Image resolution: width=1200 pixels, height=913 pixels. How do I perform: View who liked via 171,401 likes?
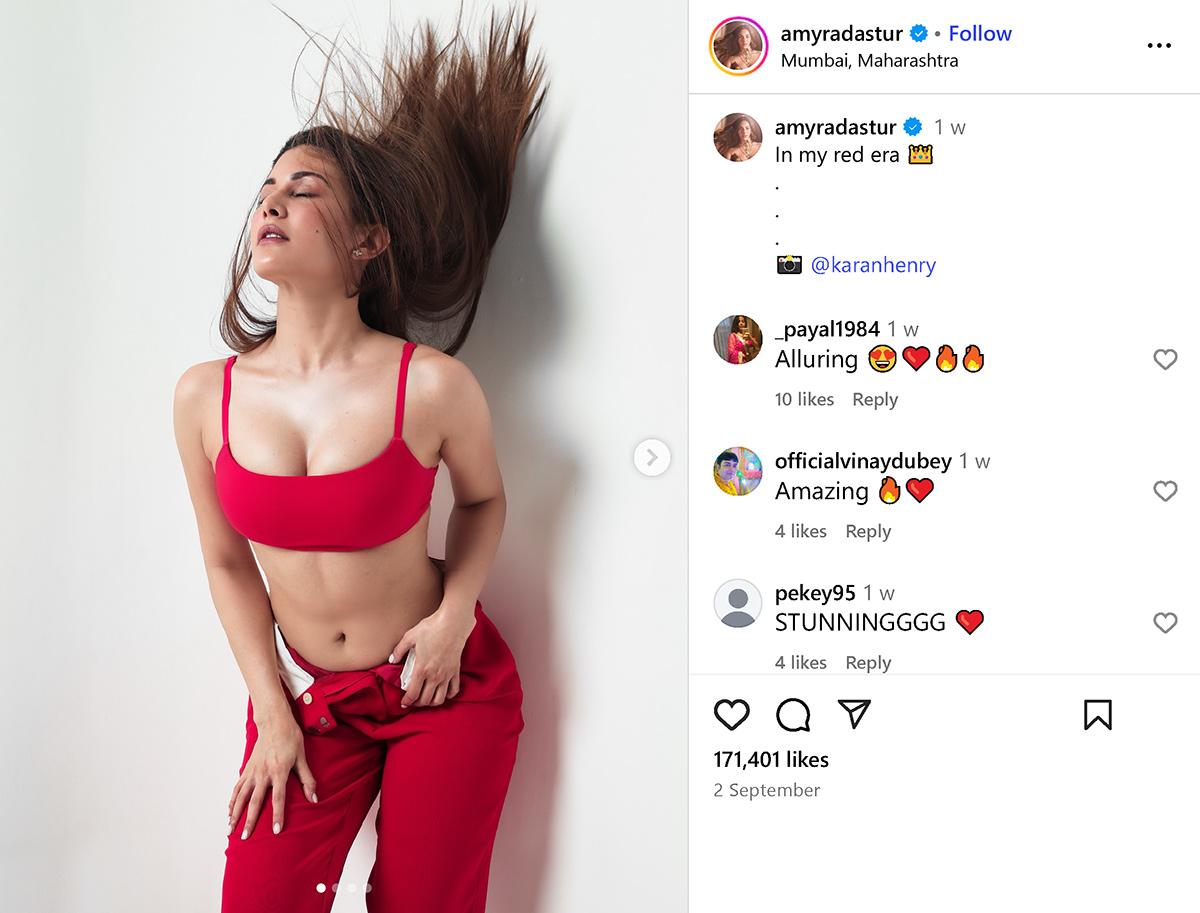point(771,759)
